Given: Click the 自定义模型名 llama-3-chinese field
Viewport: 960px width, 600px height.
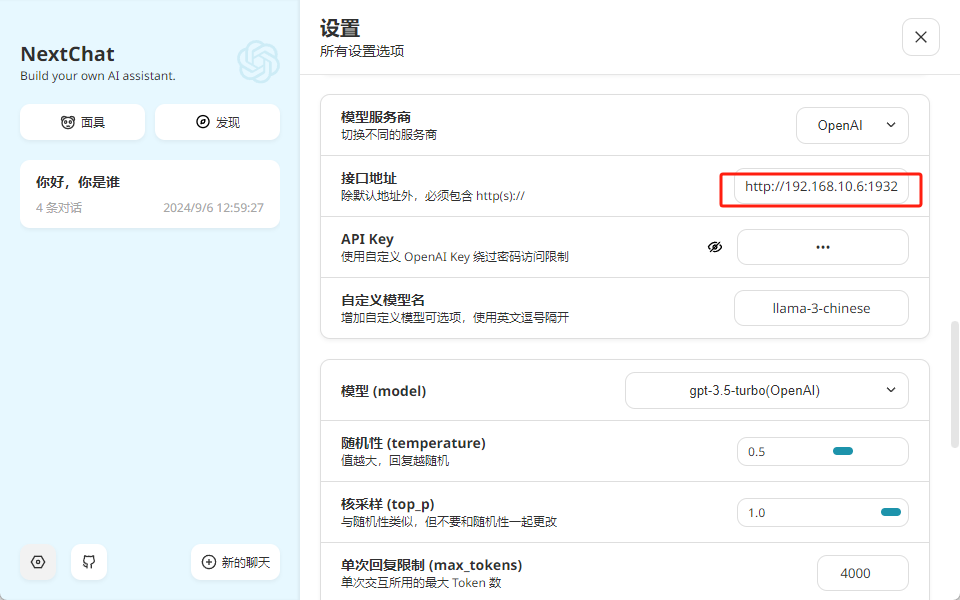Looking at the screenshot, I should click(x=821, y=308).
